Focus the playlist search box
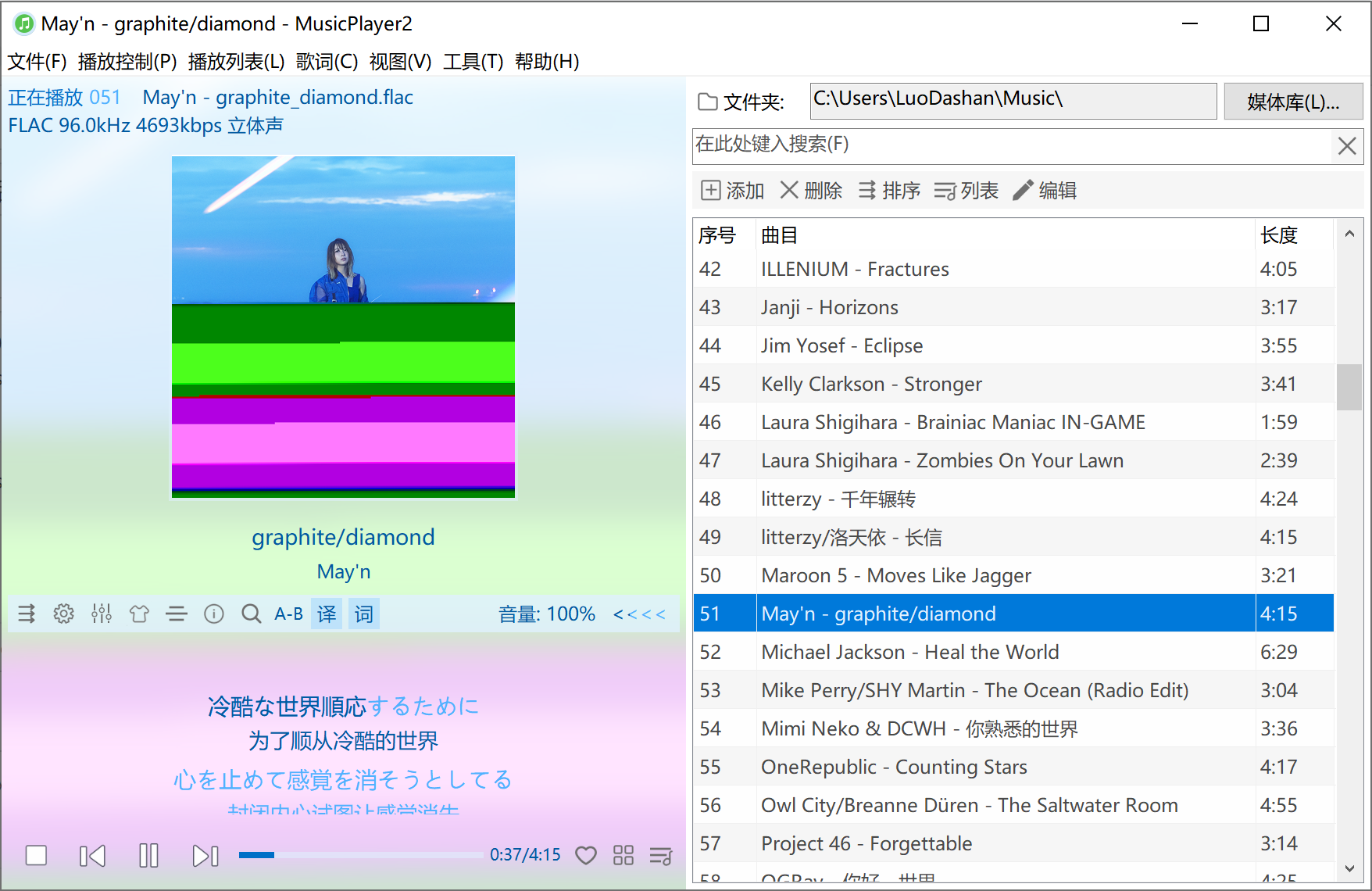1372x891 pixels. [1012, 146]
